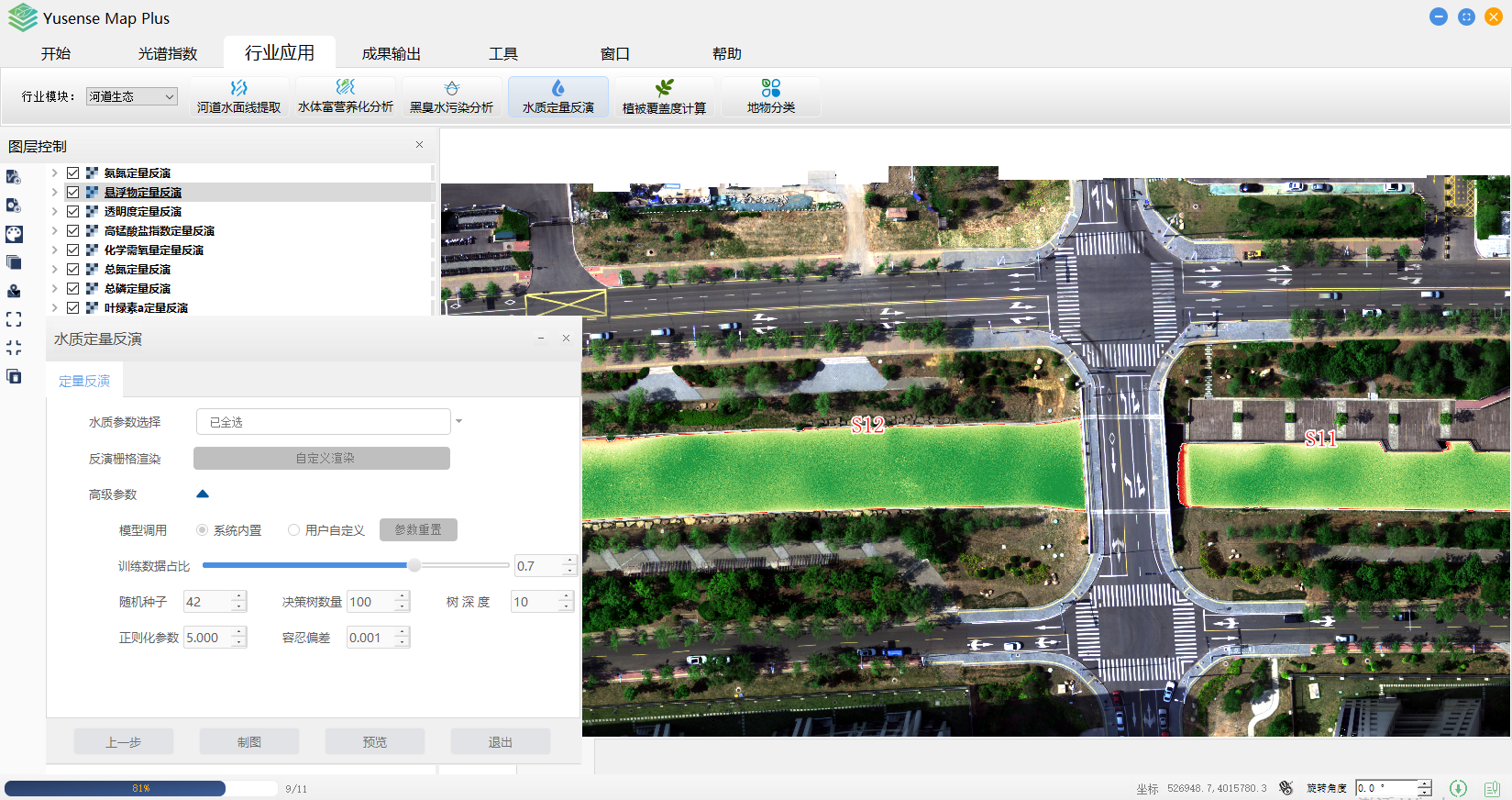Open the 成果输出 ribbon tab
The width and height of the screenshot is (1512, 800).
click(x=391, y=53)
